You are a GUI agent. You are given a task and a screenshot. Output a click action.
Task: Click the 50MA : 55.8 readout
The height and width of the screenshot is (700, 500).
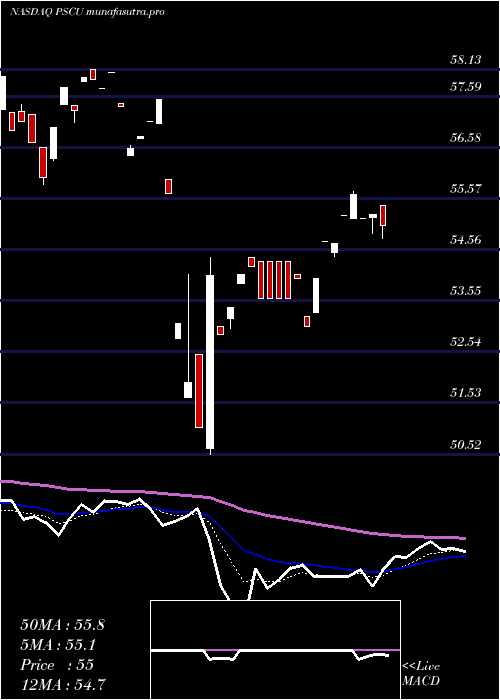[62, 625]
